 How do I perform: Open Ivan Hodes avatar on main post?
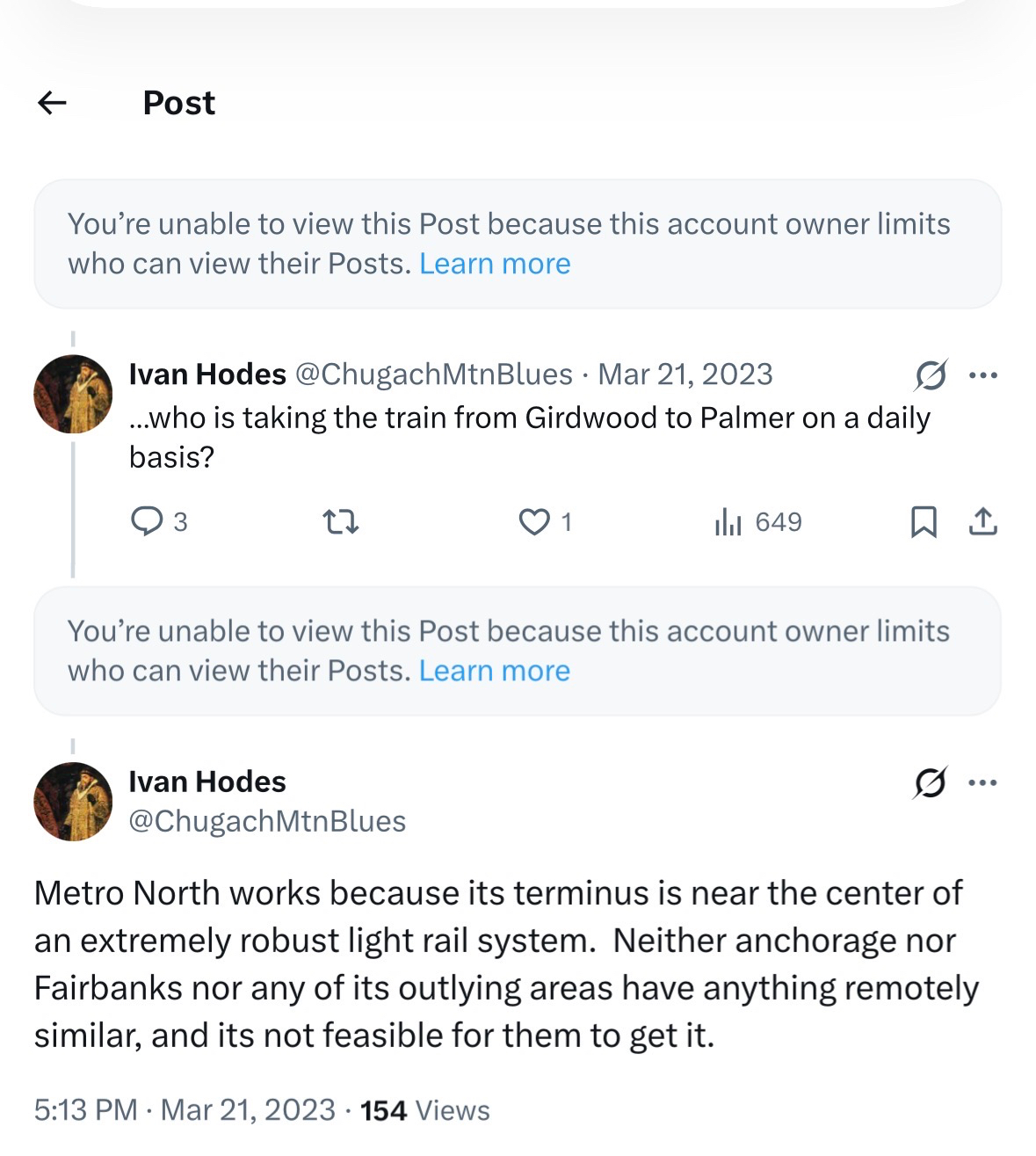(x=73, y=801)
